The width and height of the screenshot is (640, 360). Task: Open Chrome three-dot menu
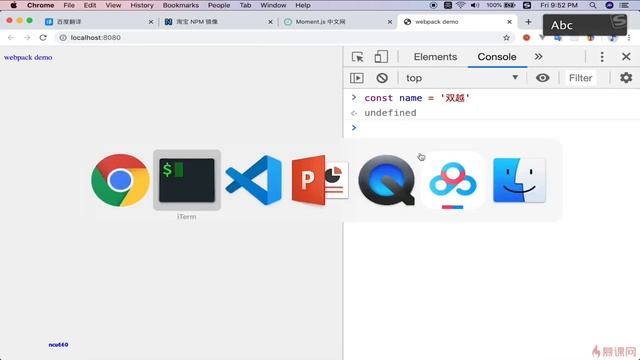click(x=629, y=38)
